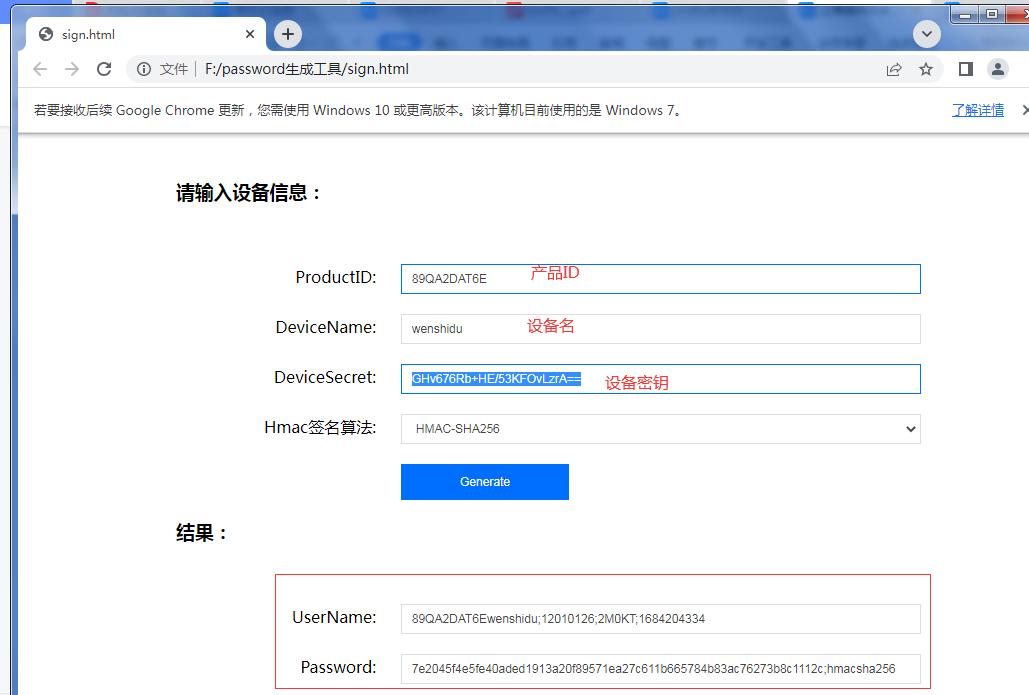The height and width of the screenshot is (695, 1029).
Task: Dismiss the Chrome update notification bar
Action: coord(1024,110)
